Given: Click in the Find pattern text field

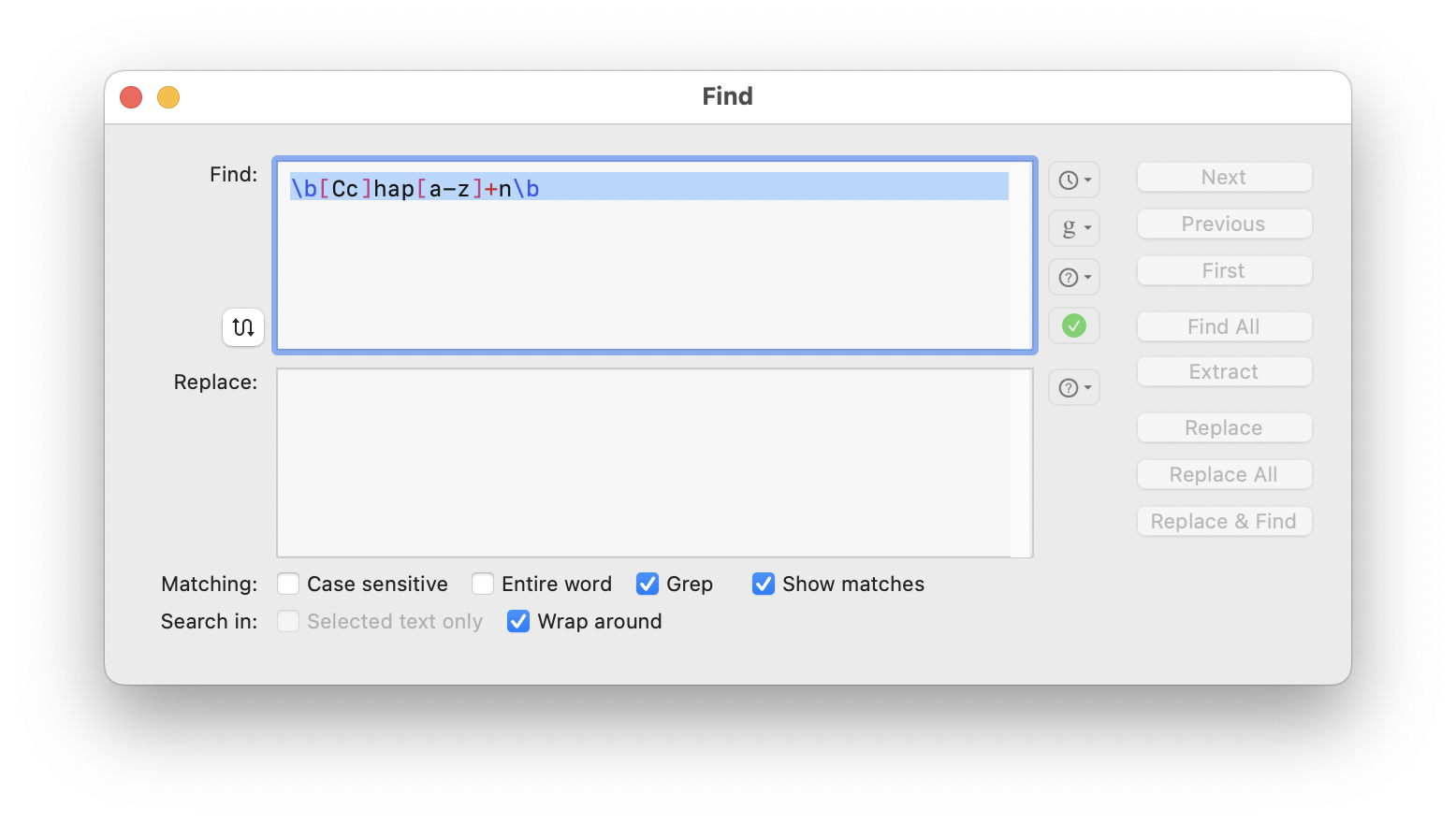Looking at the screenshot, I should coord(654,255).
